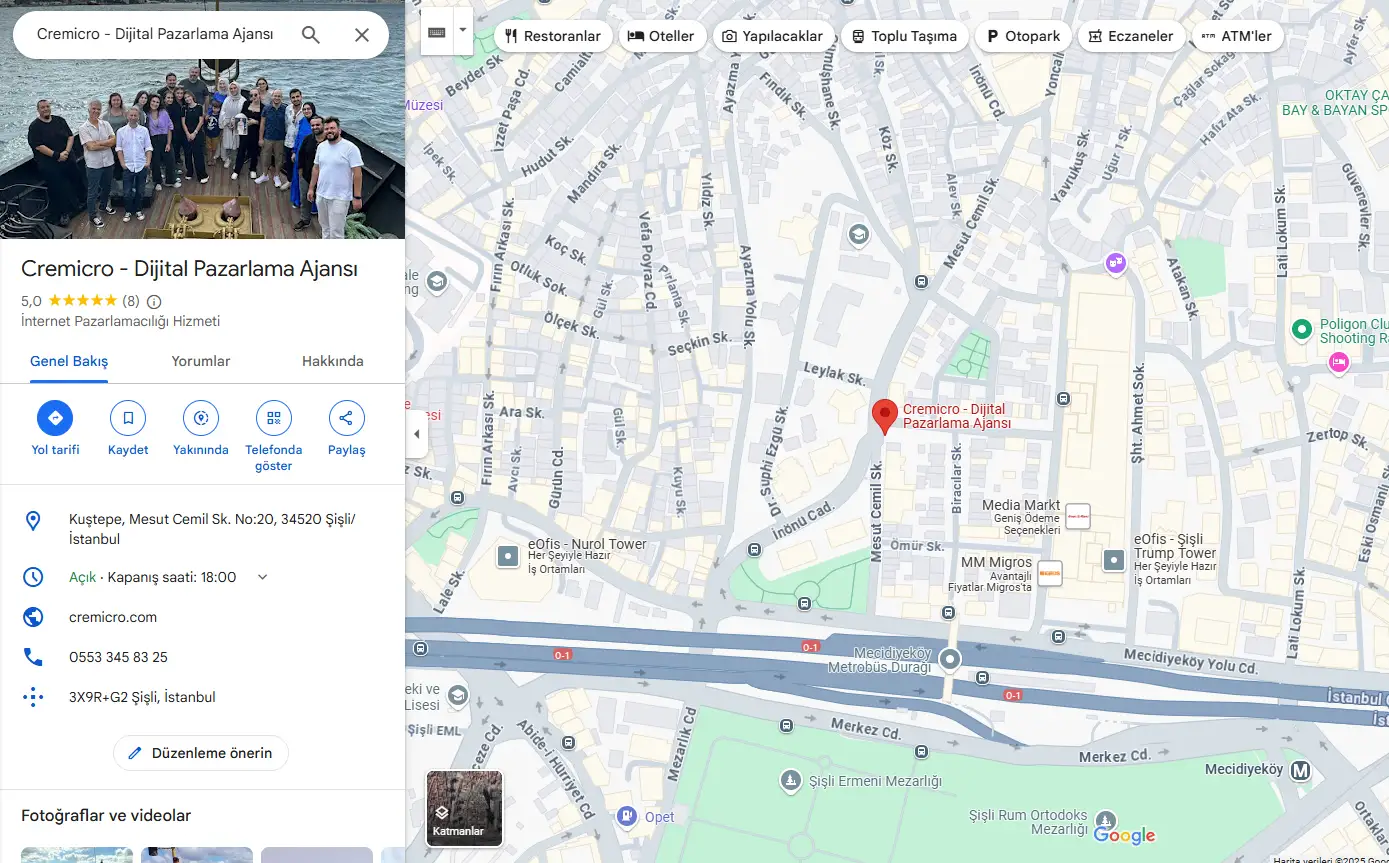Click the Düzenleme önerin button

[x=201, y=753]
